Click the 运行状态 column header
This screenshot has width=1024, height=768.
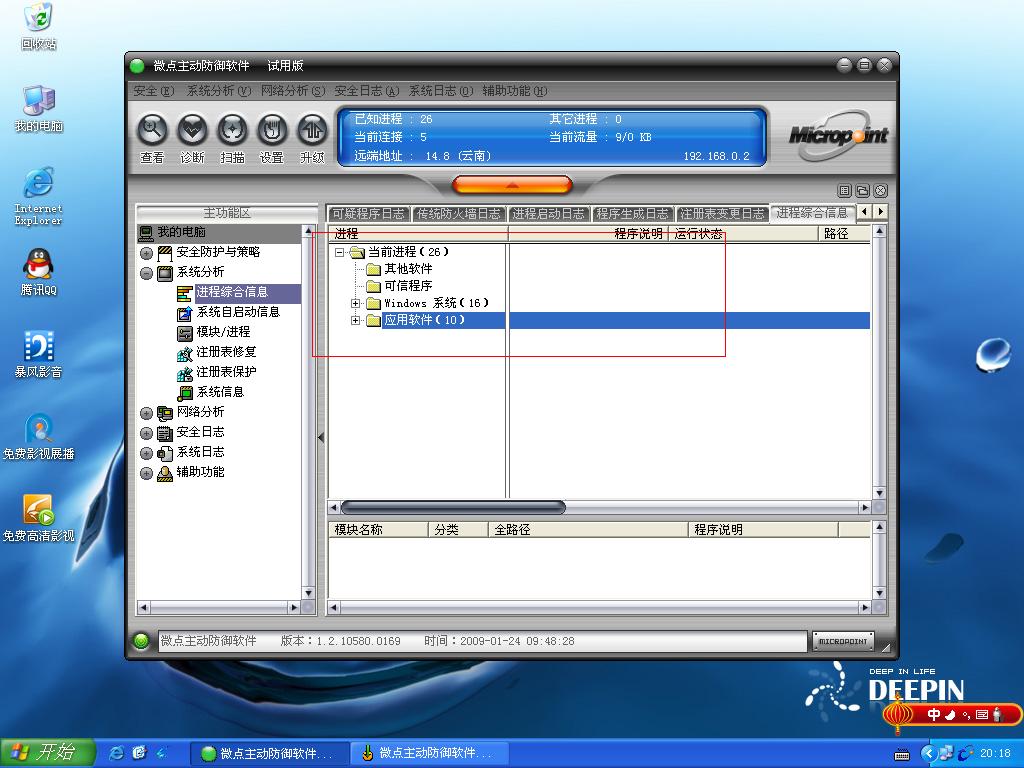(x=744, y=234)
